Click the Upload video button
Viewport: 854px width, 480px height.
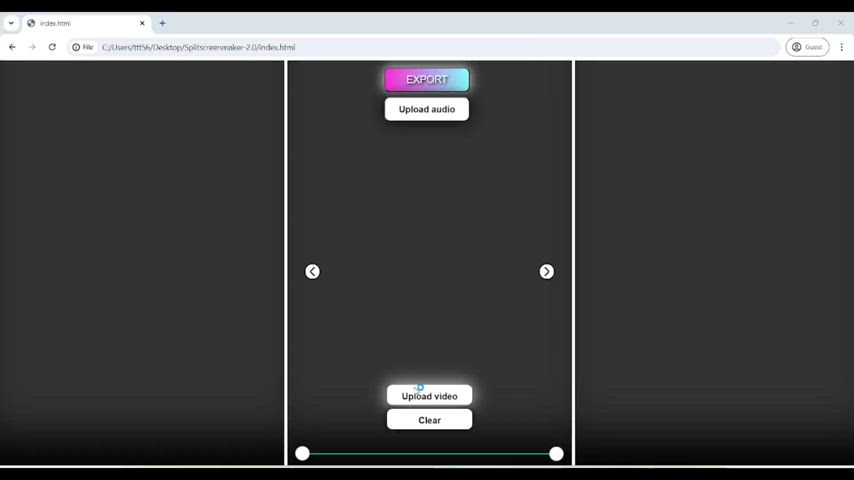429,396
